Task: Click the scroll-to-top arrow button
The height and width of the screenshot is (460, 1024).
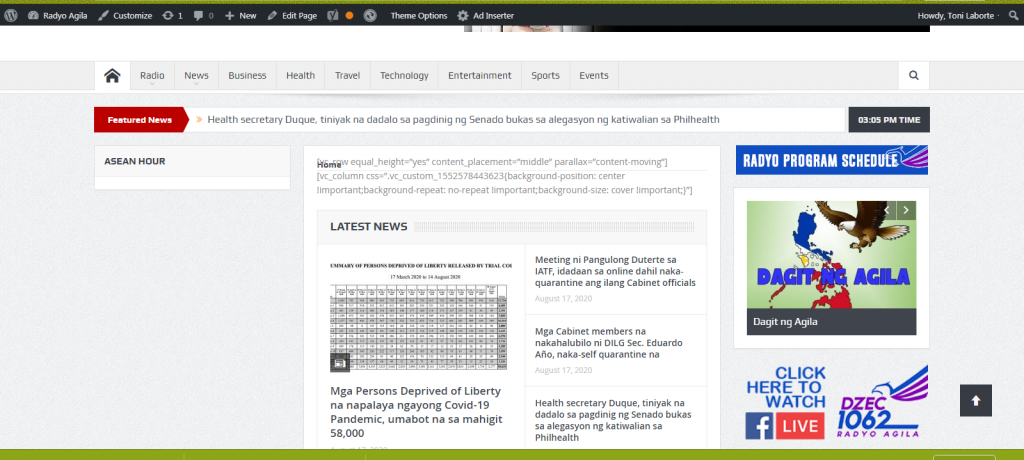Action: [x=976, y=400]
